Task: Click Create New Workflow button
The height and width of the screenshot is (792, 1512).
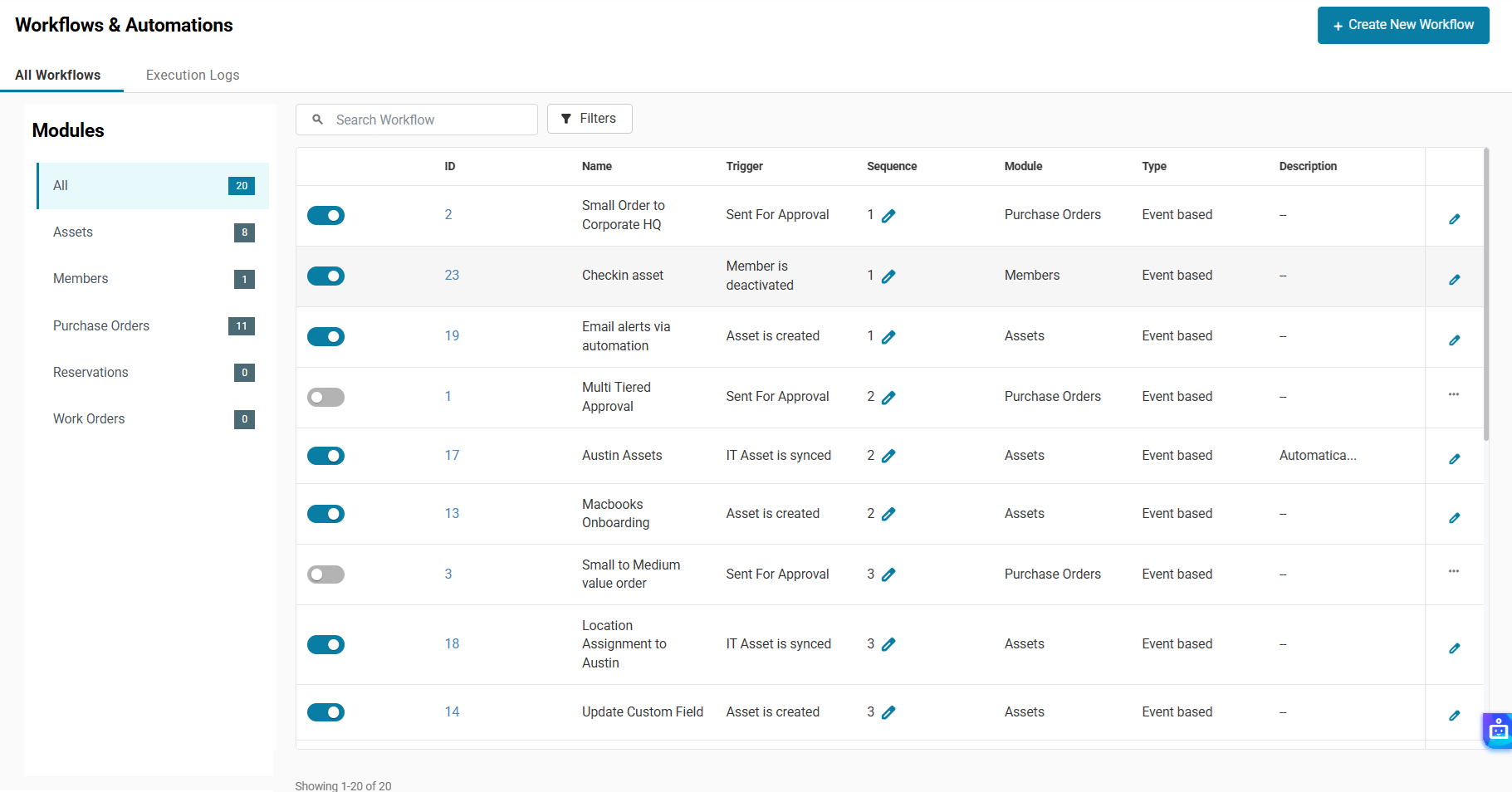Action: 1402,25
